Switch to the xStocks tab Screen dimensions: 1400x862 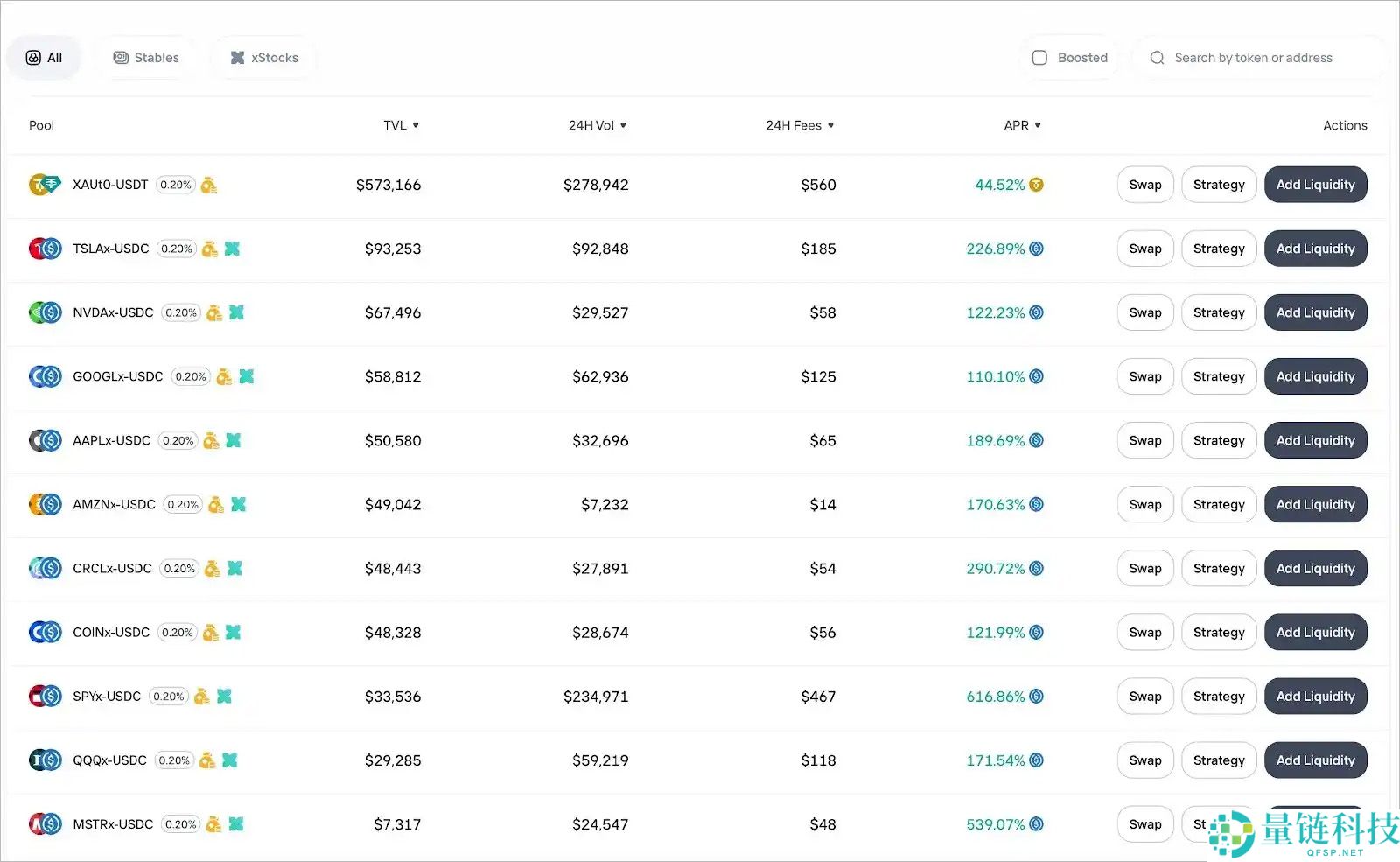263,57
